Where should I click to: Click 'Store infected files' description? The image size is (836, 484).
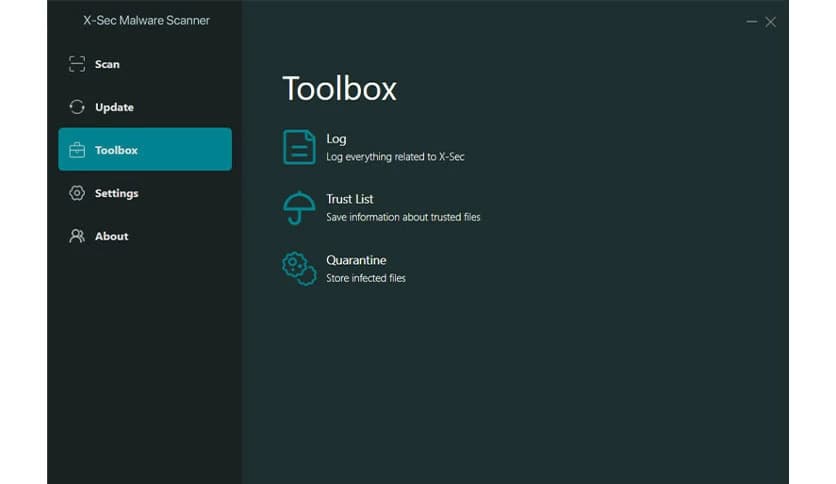[366, 278]
